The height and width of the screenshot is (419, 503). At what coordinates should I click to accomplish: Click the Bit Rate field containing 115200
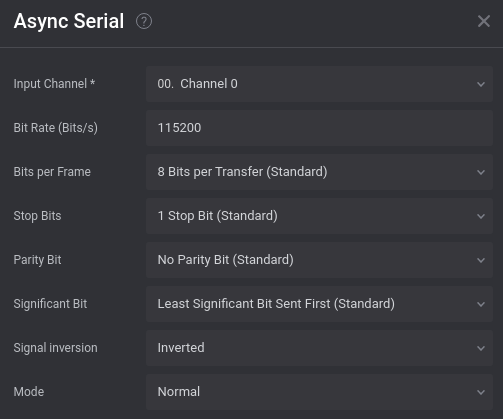click(319, 128)
